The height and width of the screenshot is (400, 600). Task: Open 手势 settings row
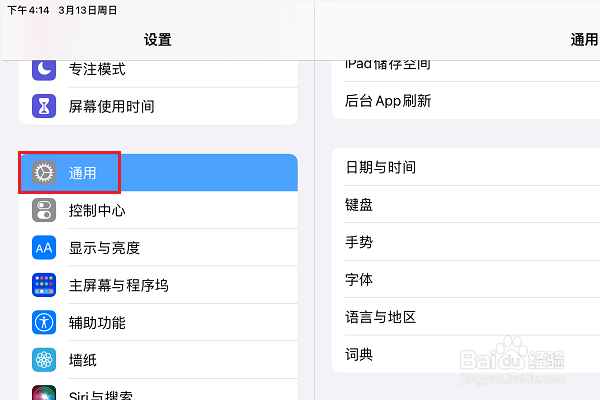point(466,242)
